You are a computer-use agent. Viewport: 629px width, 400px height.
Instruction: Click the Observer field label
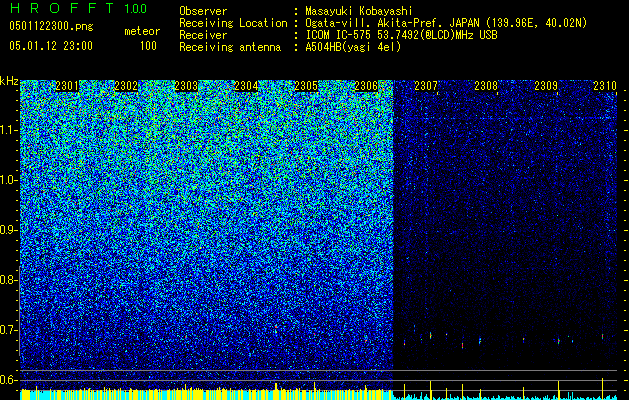pyautogui.click(x=203, y=11)
